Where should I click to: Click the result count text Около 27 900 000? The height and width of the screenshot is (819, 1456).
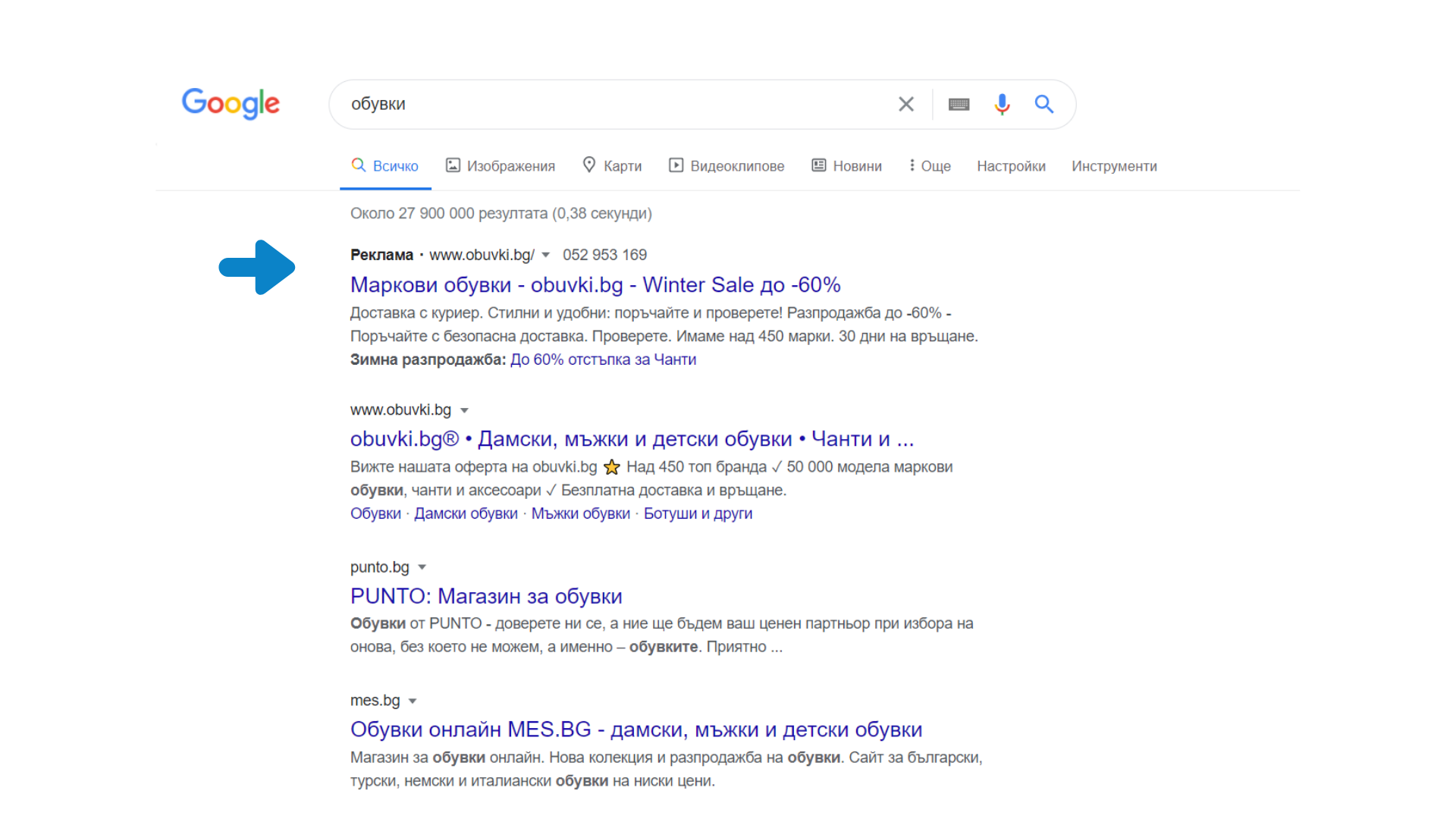(501, 213)
